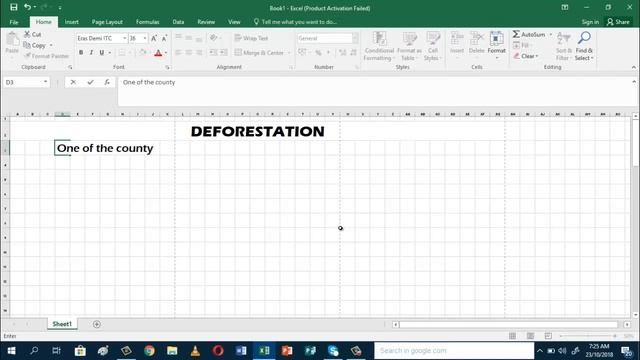This screenshot has width=640, height=360.
Task: Open the Clear menu with the eraser
Action: pos(526,56)
